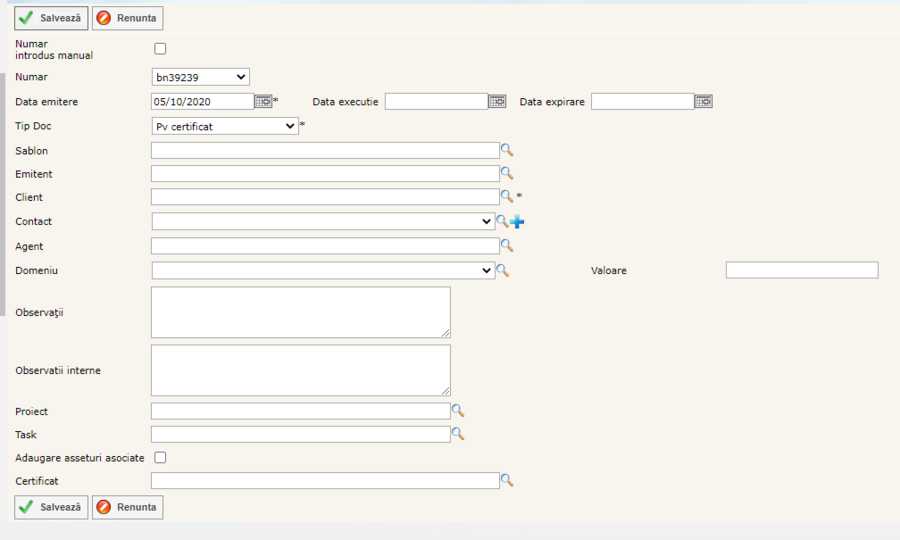Click the bottom Renunta button
Screen dimensions: 900x540
[x=128, y=507]
